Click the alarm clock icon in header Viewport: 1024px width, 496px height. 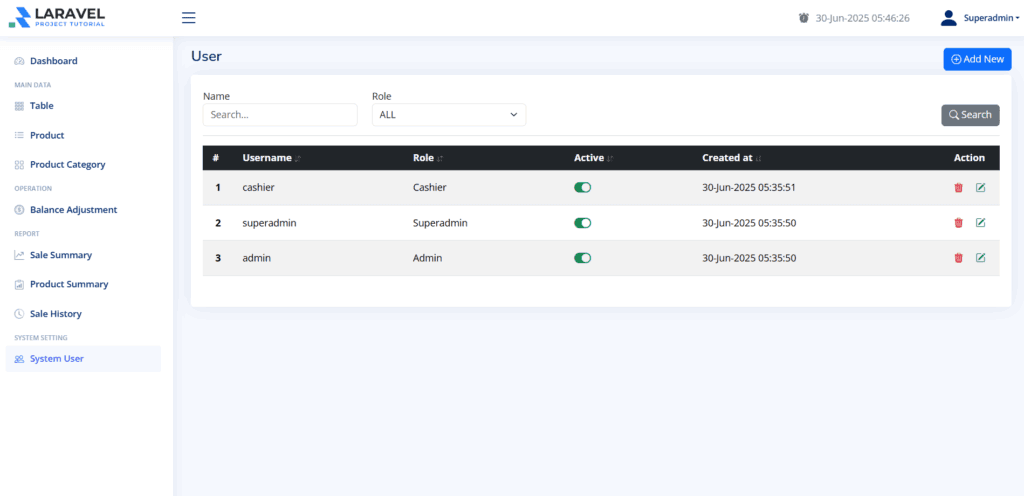coord(804,18)
